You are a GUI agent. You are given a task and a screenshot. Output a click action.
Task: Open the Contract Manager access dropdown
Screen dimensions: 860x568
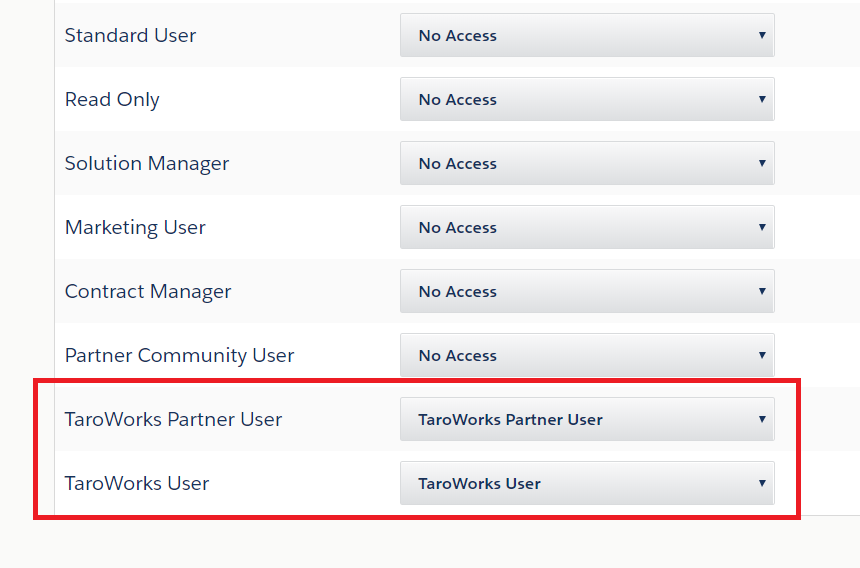[x=586, y=291]
